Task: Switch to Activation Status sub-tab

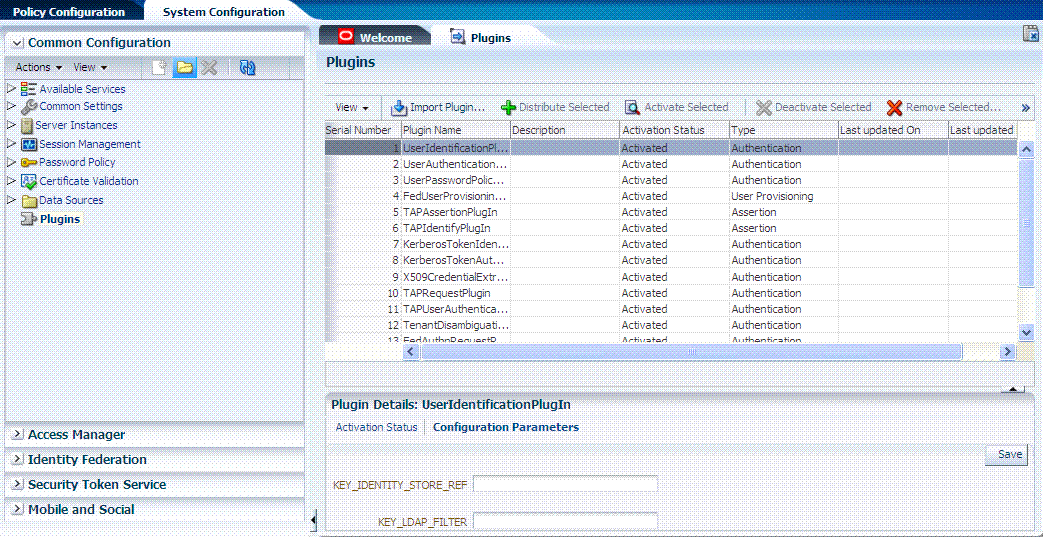Action: pos(376,427)
